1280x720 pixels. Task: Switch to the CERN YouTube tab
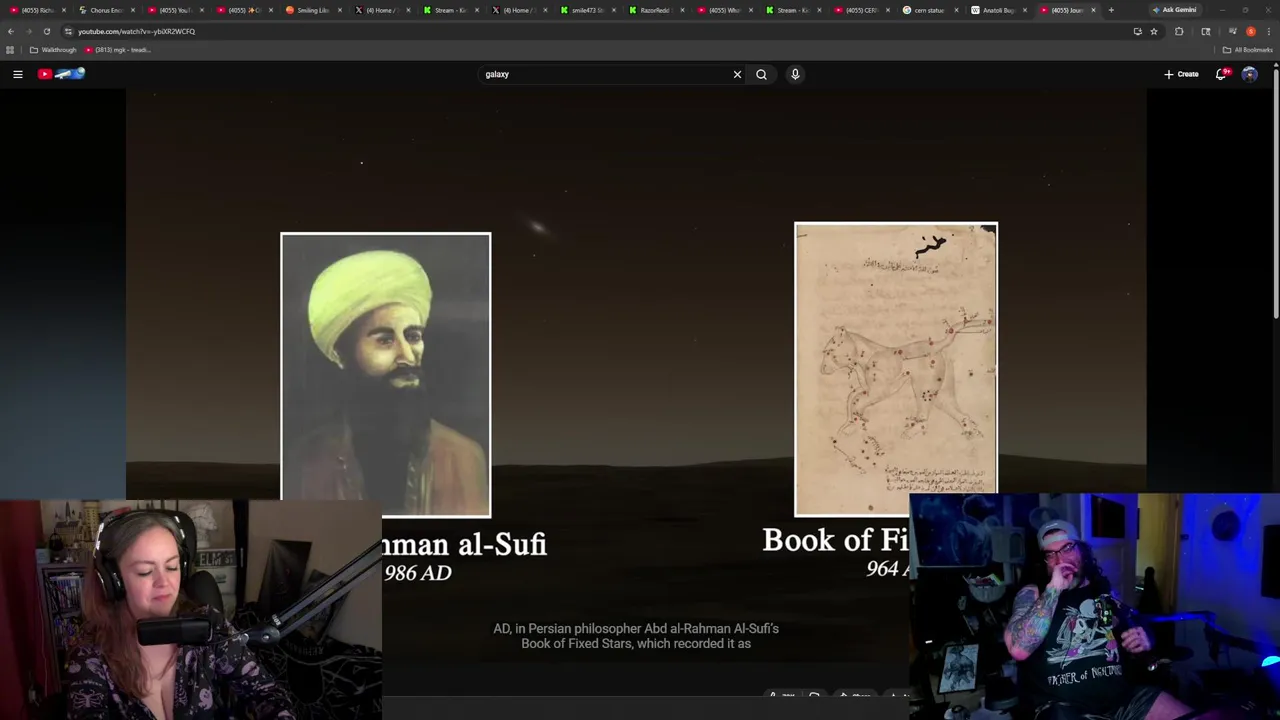861,10
